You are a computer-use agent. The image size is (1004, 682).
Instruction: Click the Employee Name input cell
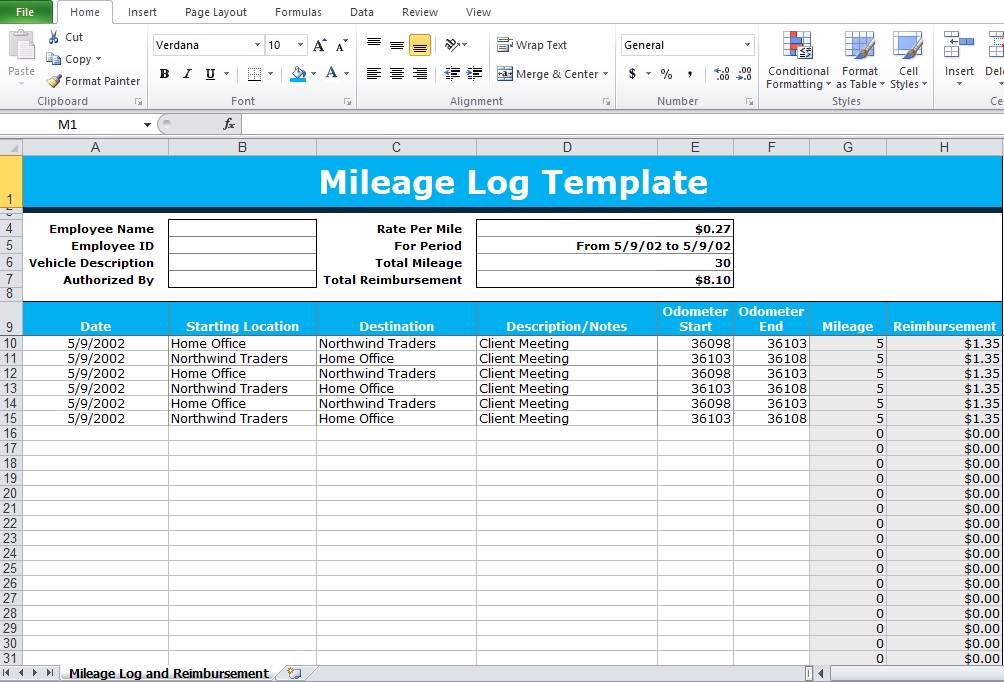(x=242, y=229)
